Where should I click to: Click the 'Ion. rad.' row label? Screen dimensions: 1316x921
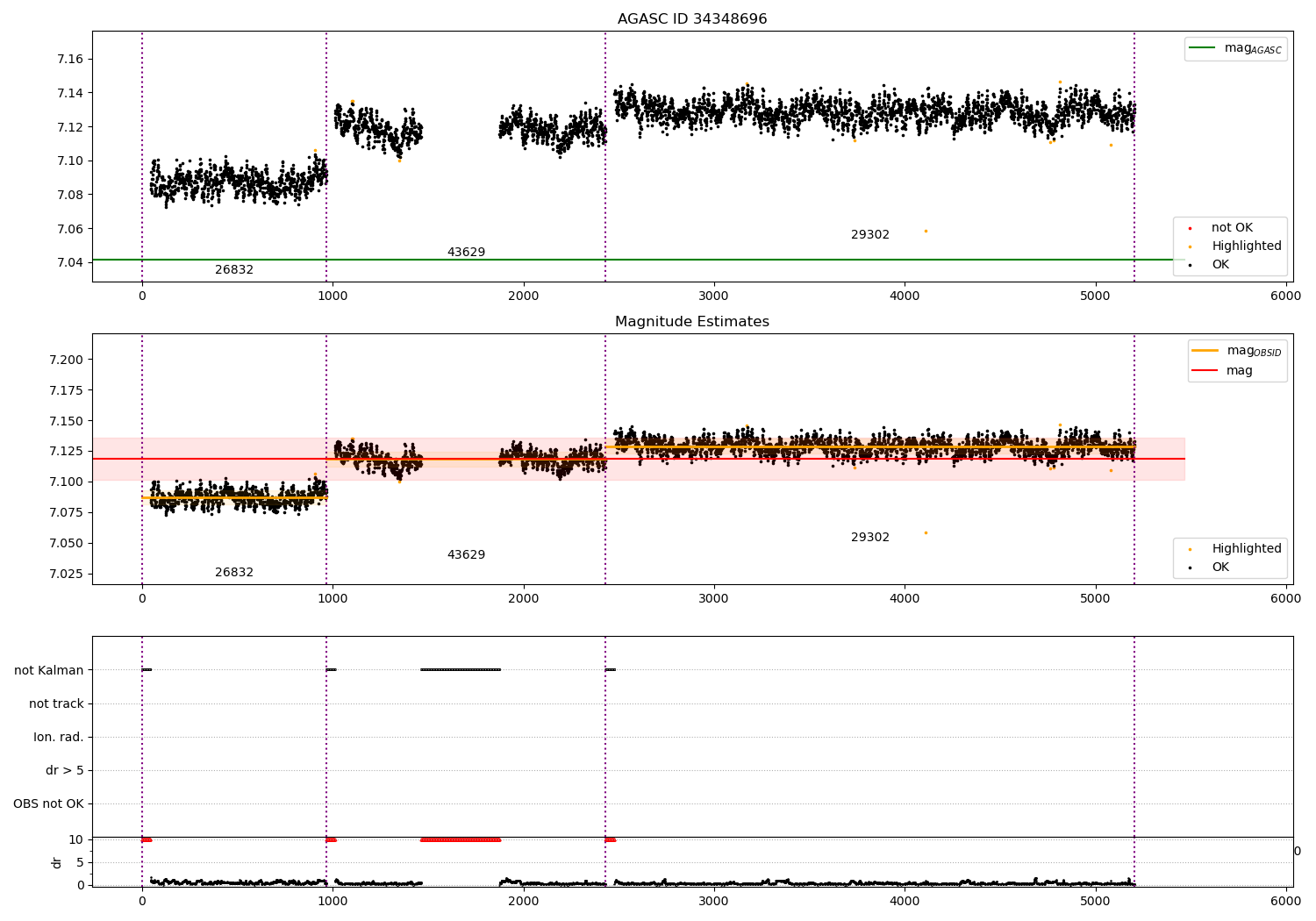coord(59,738)
